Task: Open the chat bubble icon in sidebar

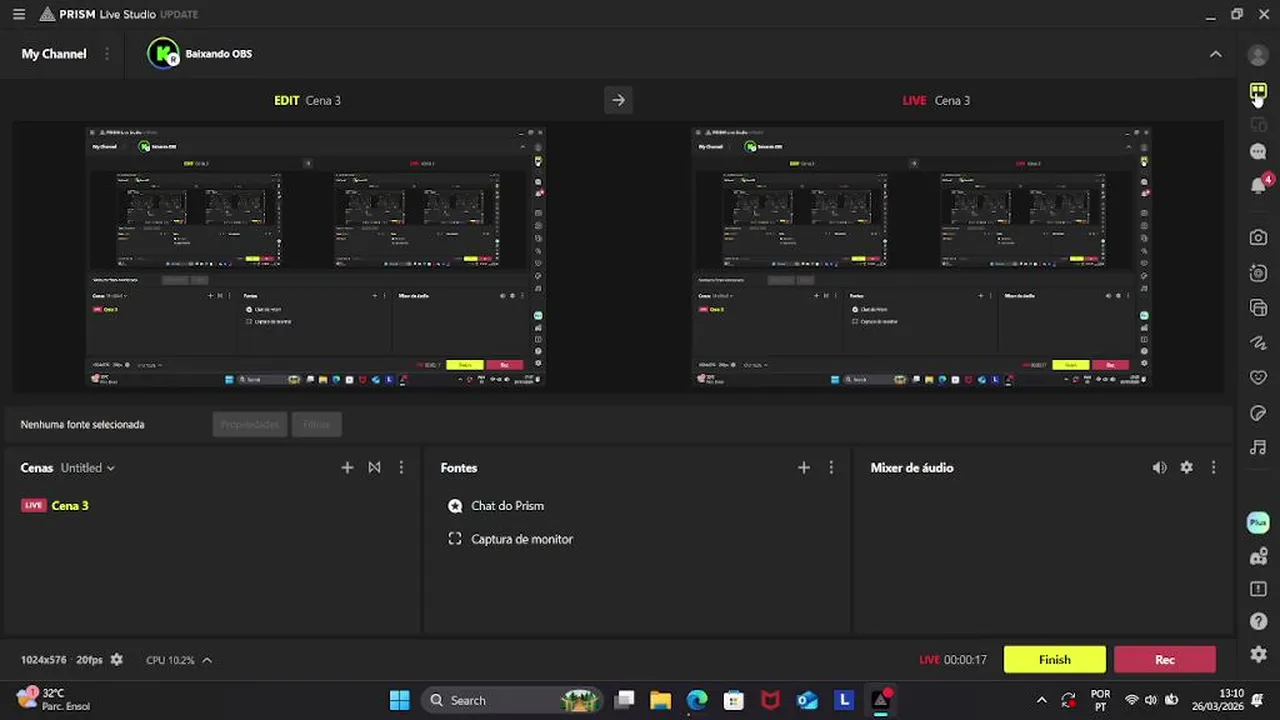Action: pyautogui.click(x=1258, y=152)
